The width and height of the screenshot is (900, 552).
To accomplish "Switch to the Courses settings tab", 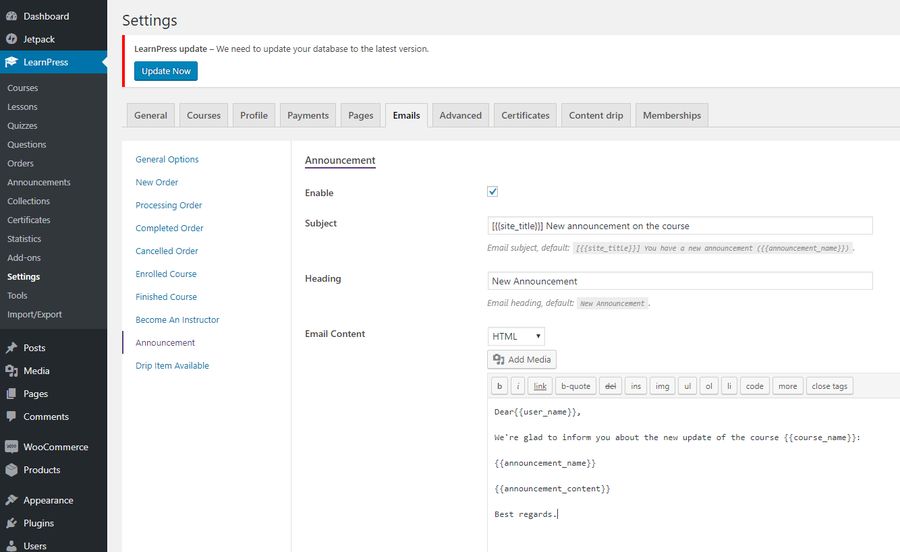I will click(204, 115).
